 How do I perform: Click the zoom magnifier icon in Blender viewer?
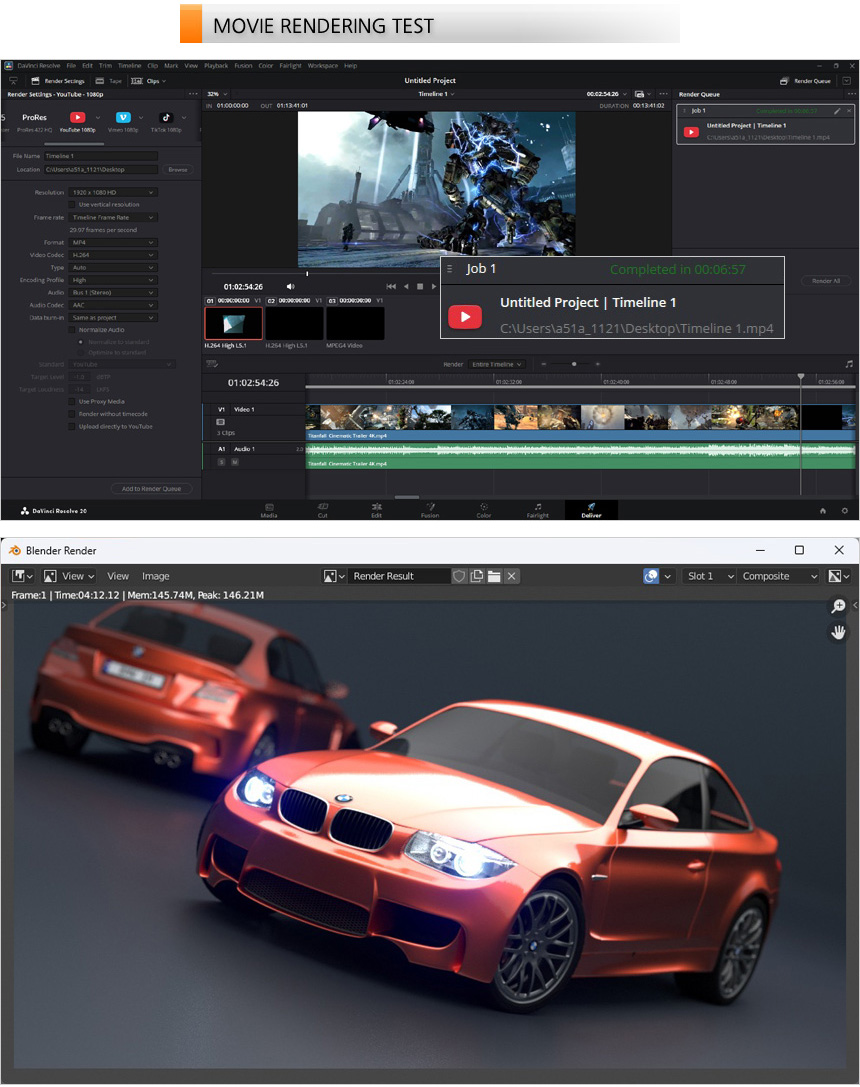click(838, 606)
